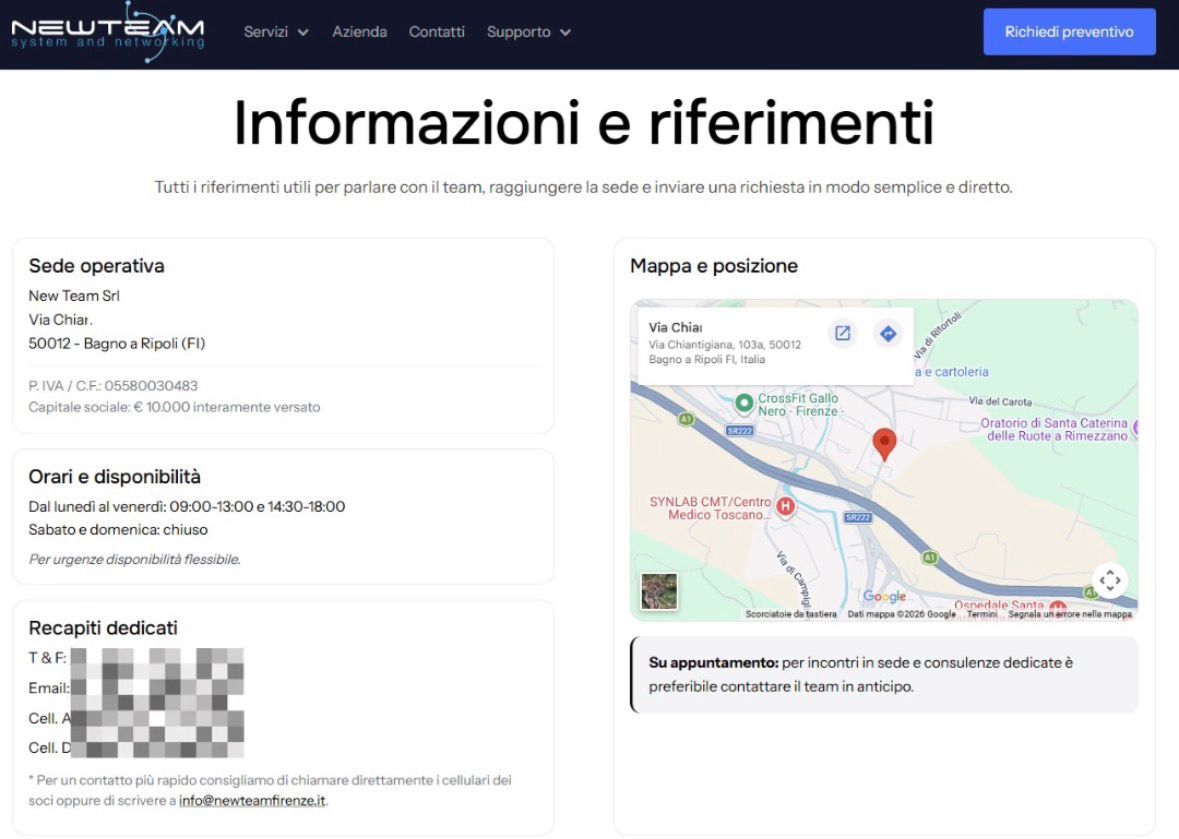Open the Servizi chevron arrow
The width and height of the screenshot is (1179, 839).
tap(305, 31)
